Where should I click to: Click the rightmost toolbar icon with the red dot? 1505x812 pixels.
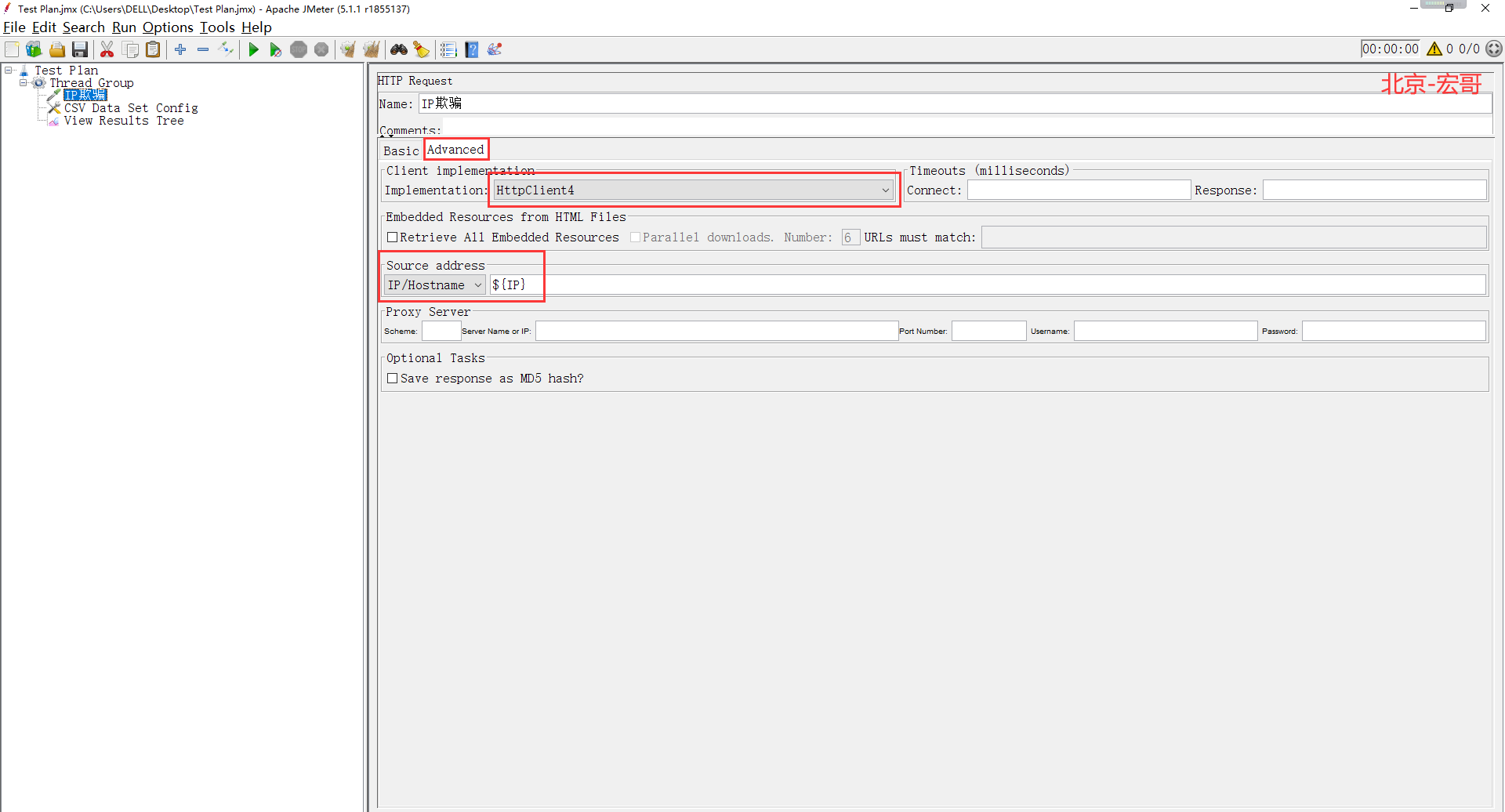point(495,49)
